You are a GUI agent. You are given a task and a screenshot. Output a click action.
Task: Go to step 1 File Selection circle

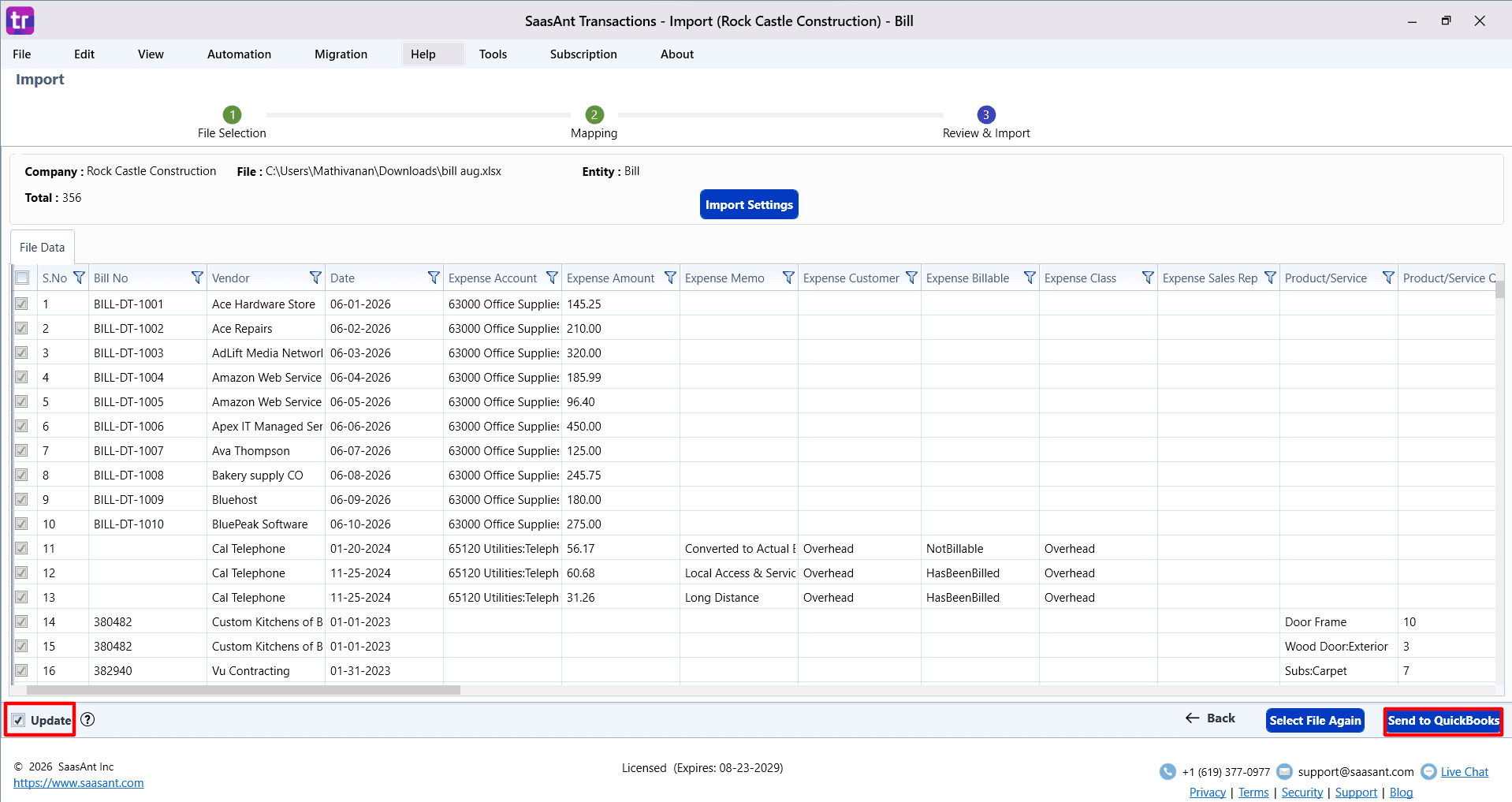pyautogui.click(x=232, y=114)
